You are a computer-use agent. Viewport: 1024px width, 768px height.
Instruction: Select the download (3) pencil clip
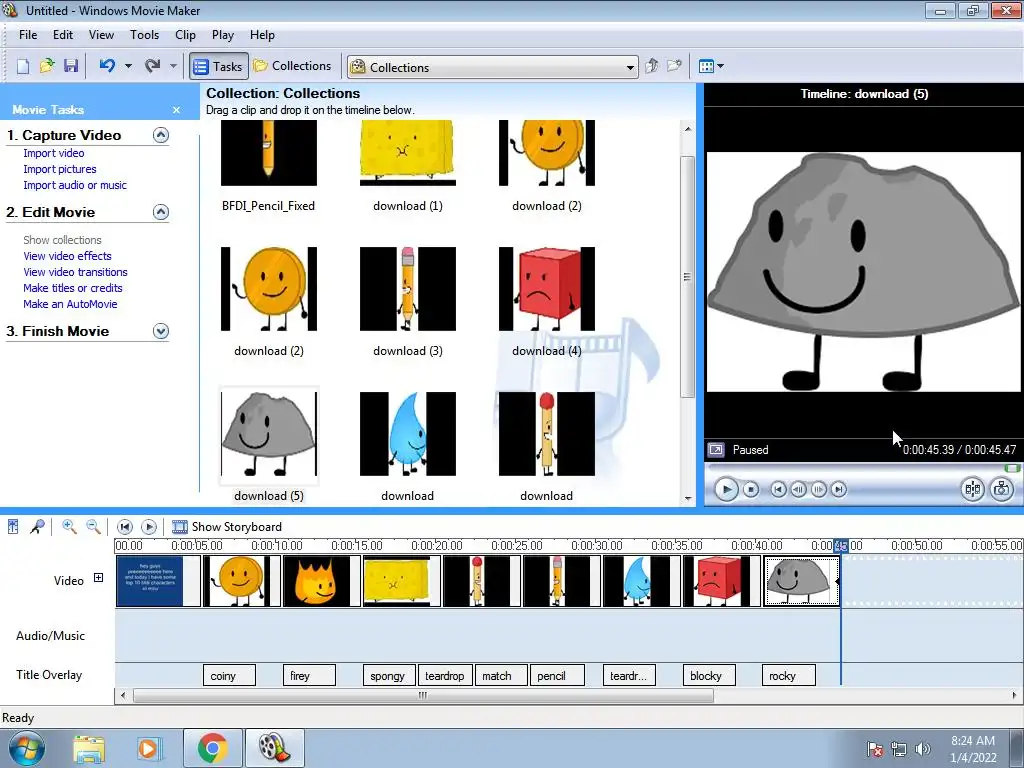tap(408, 289)
